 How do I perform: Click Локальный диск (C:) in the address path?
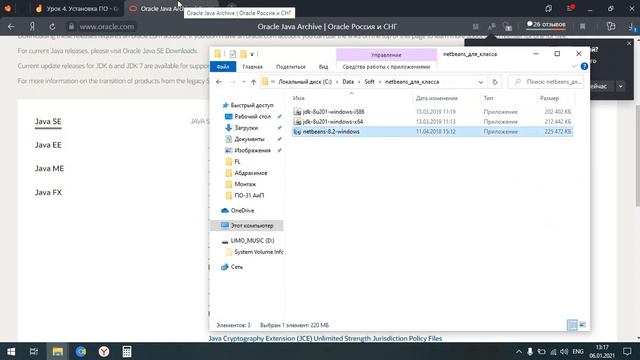click(305, 82)
